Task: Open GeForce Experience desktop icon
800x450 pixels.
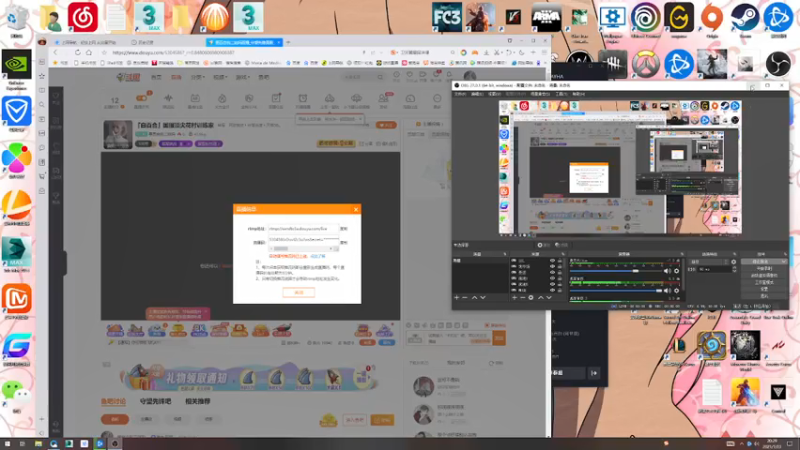Action: coord(16,69)
